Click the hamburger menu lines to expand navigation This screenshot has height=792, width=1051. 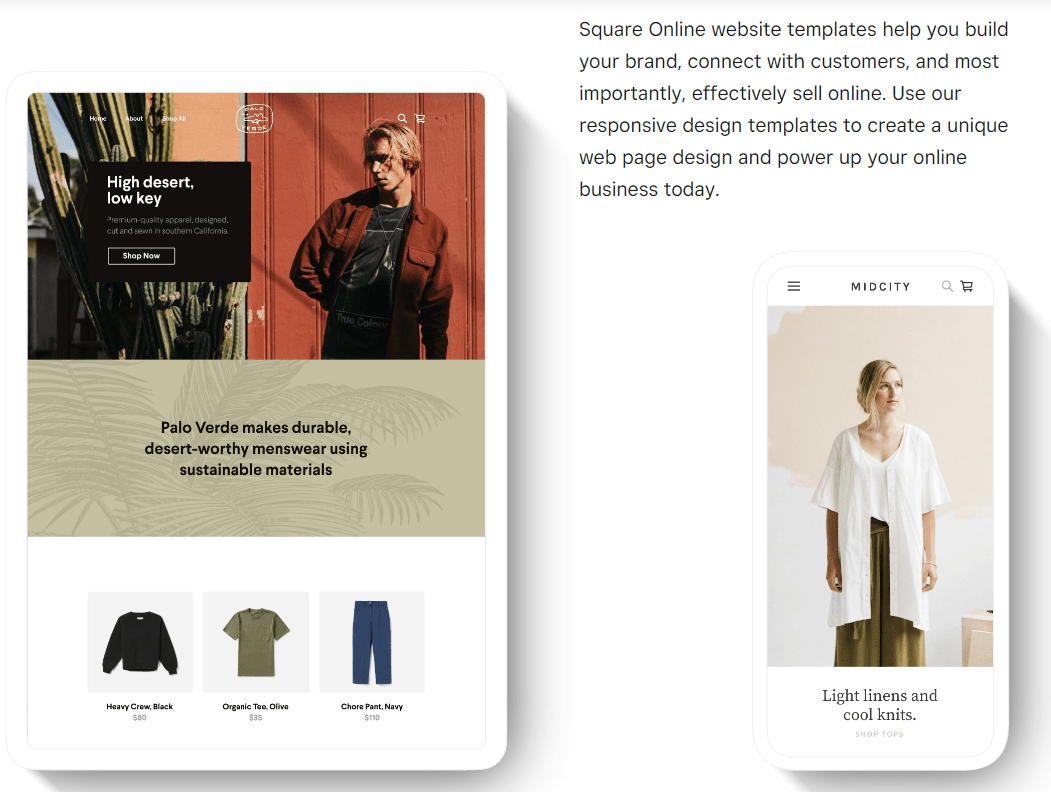[x=793, y=286]
